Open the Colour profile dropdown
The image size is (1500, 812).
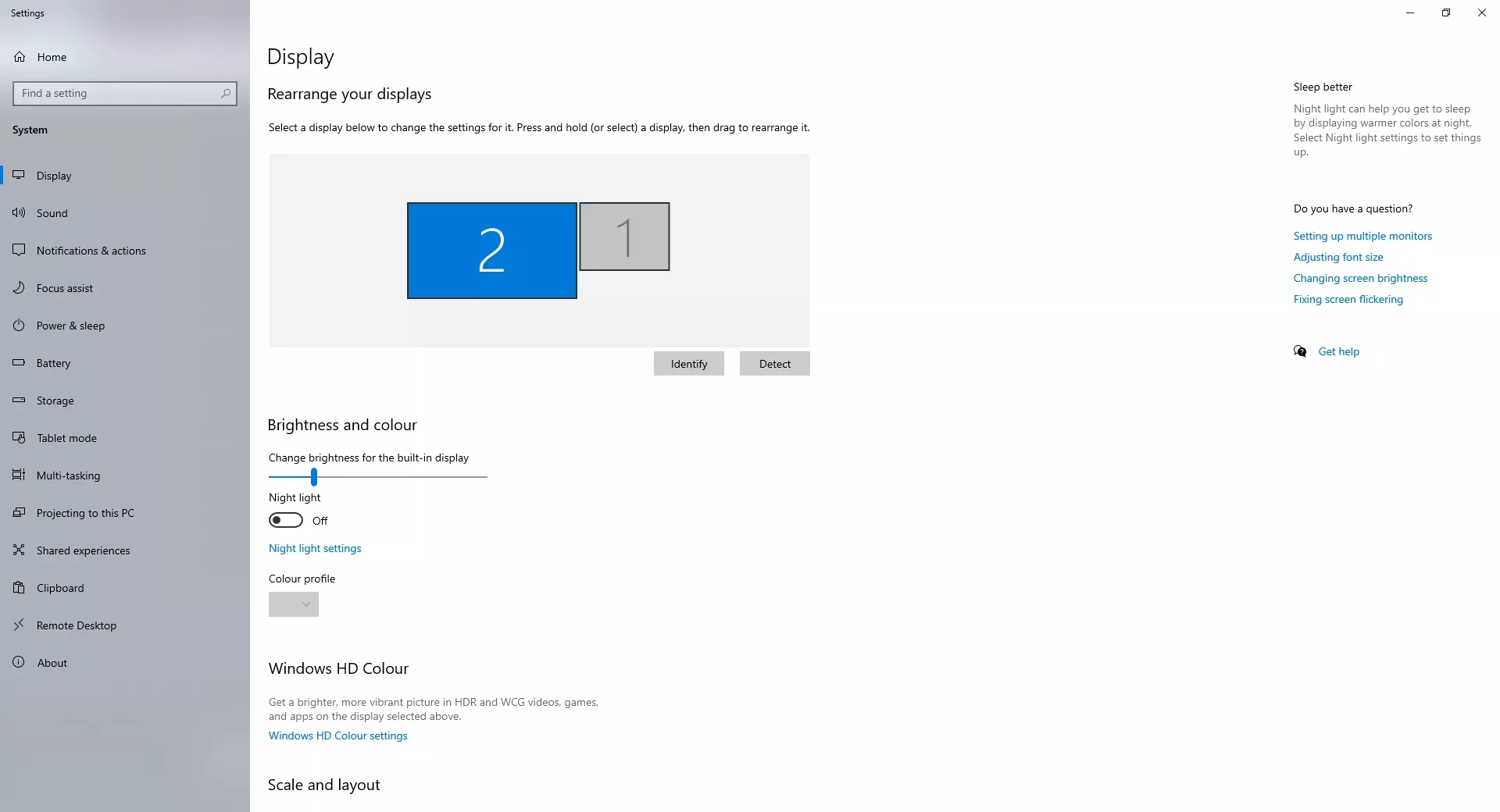point(294,604)
